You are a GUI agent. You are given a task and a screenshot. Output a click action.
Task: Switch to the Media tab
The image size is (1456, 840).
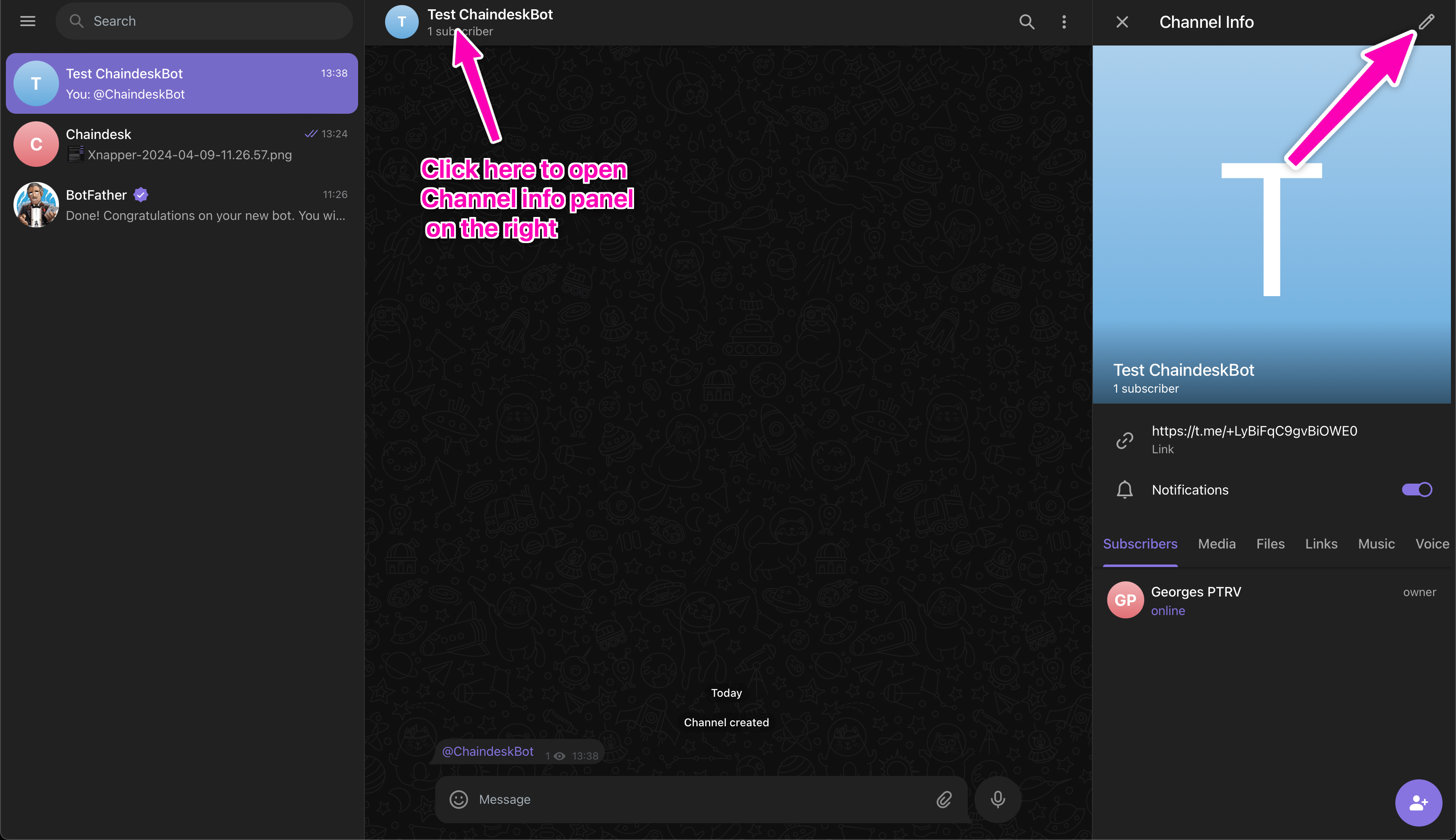click(1216, 543)
